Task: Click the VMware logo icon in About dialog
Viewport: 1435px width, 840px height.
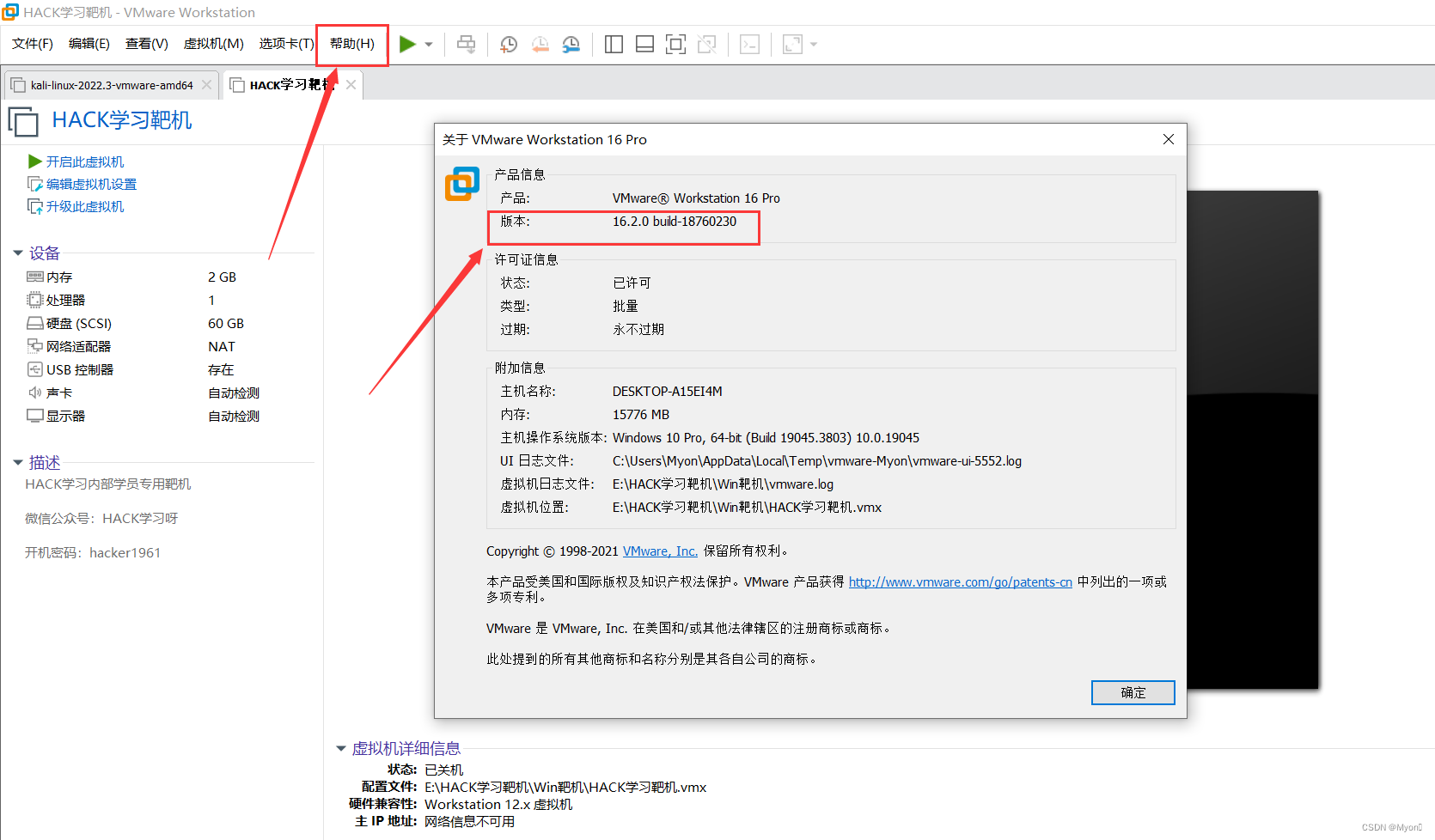Action: pyautogui.click(x=462, y=184)
